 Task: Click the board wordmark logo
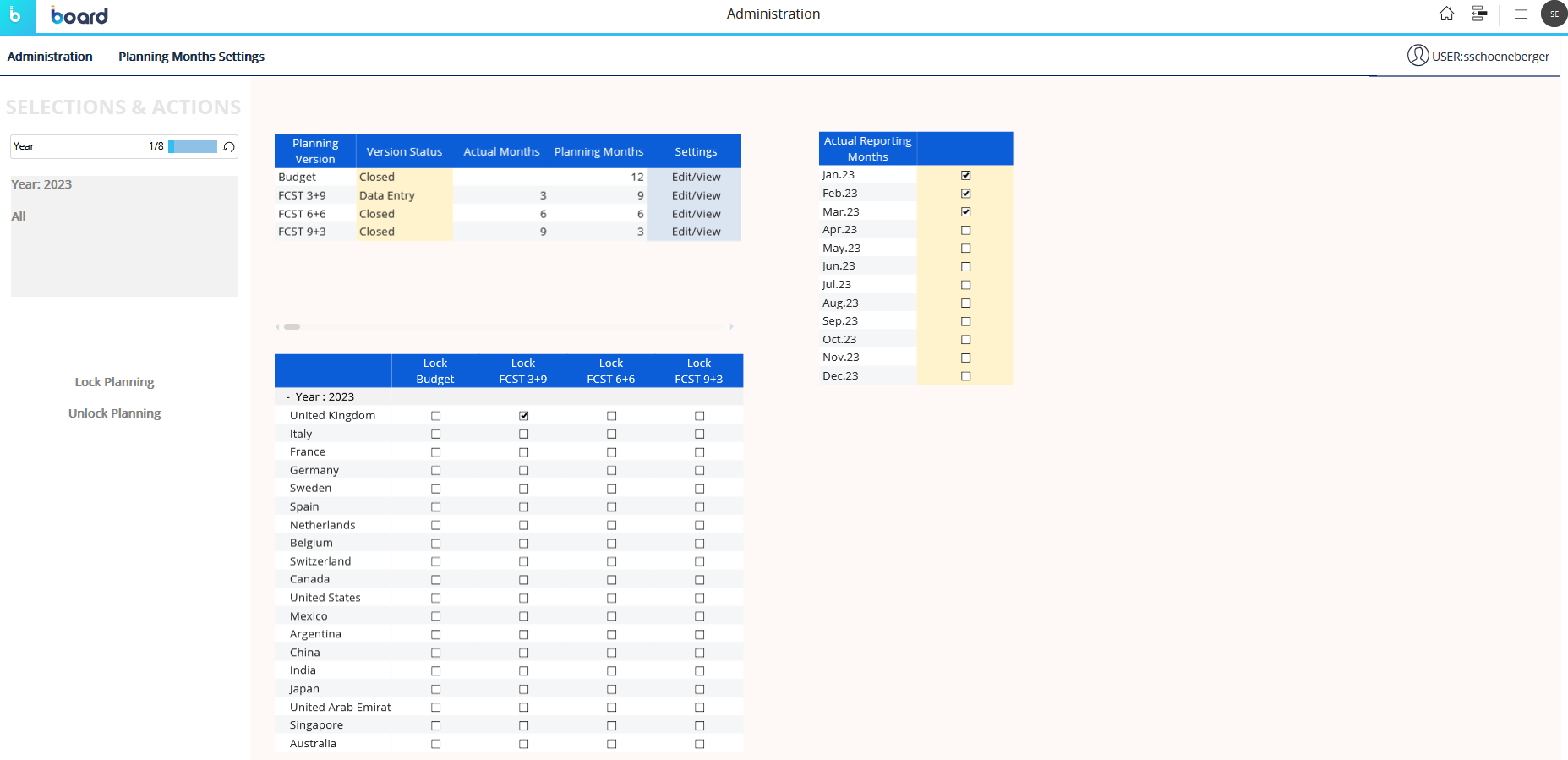pyautogui.click(x=79, y=15)
